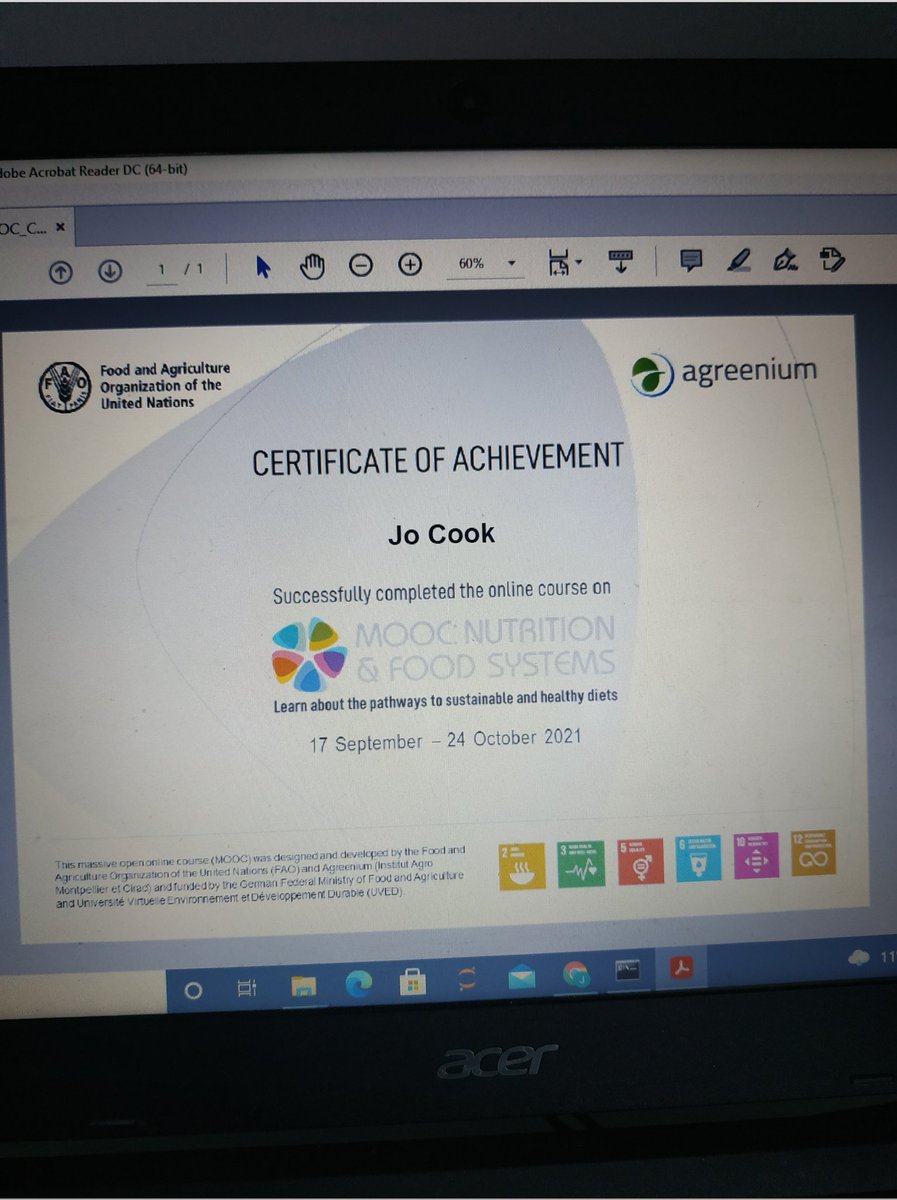The height and width of the screenshot is (1200, 897).
Task: Go to previous page with up arrow
Action: (x=60, y=270)
